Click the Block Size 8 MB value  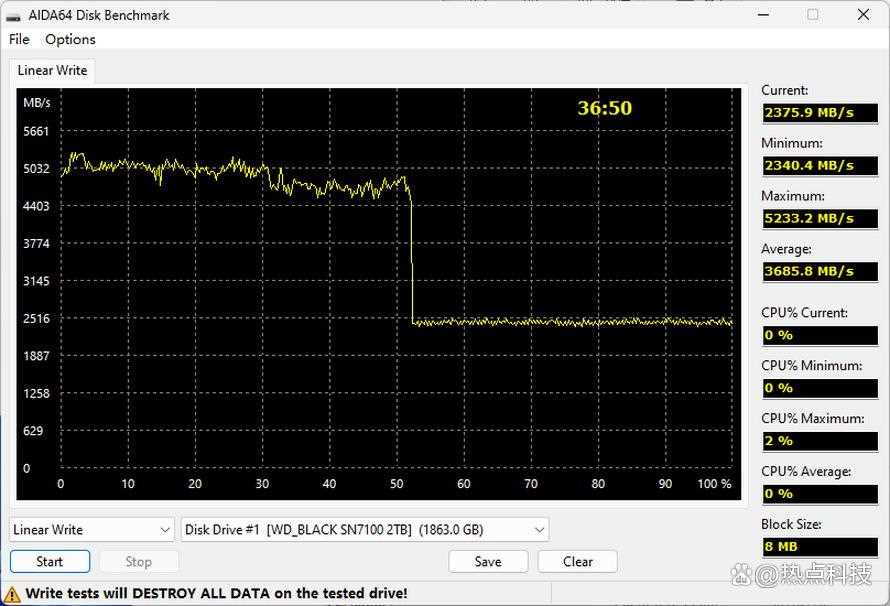click(x=820, y=546)
